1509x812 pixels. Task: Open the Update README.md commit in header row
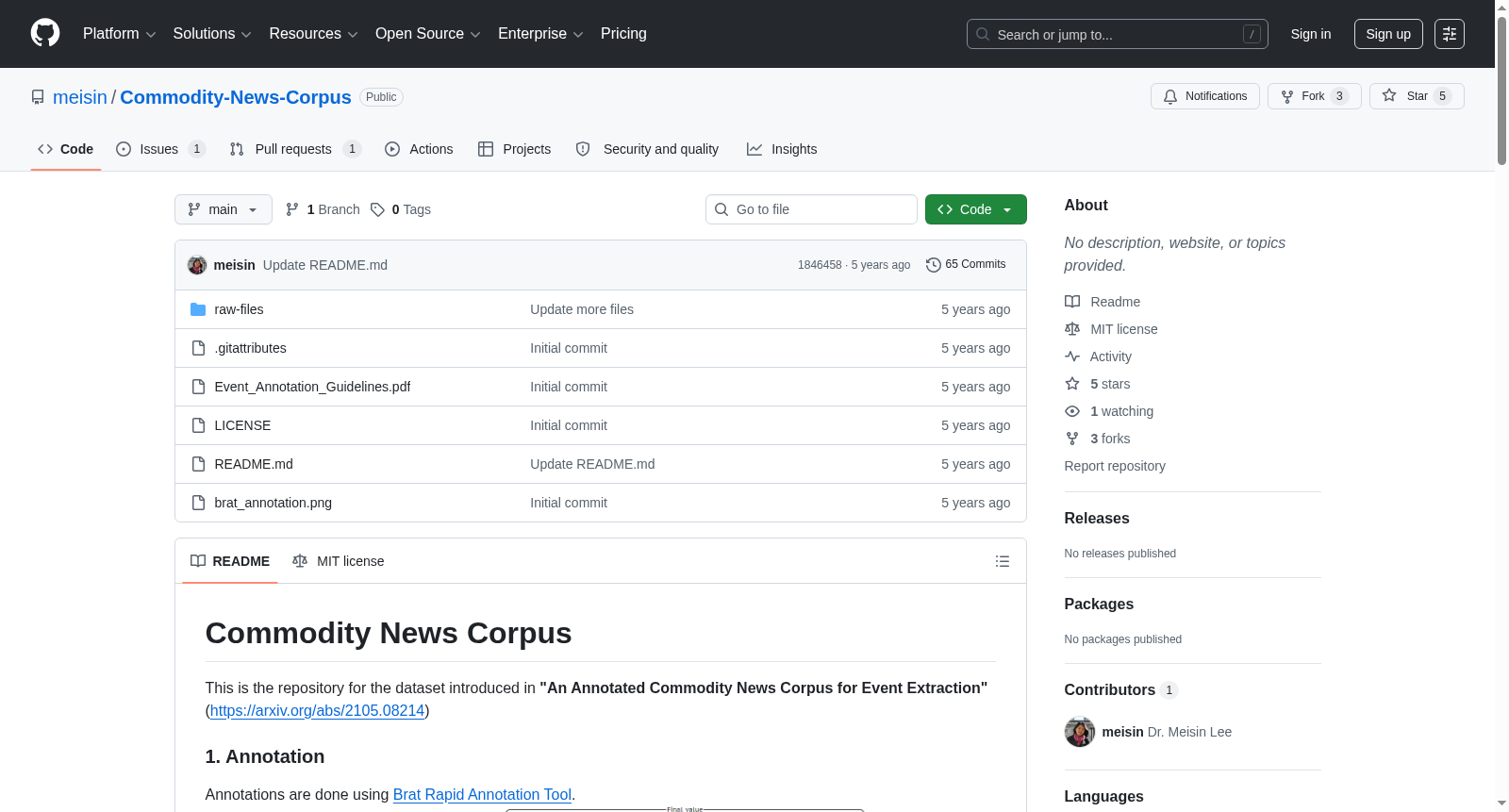pos(325,265)
